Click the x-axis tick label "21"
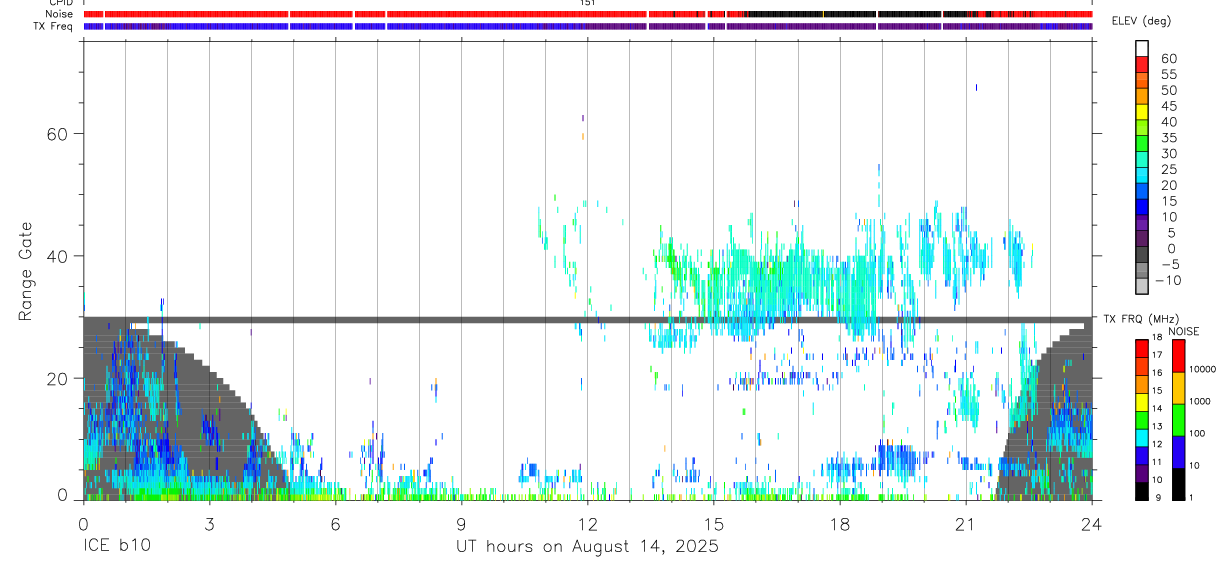 click(x=966, y=522)
